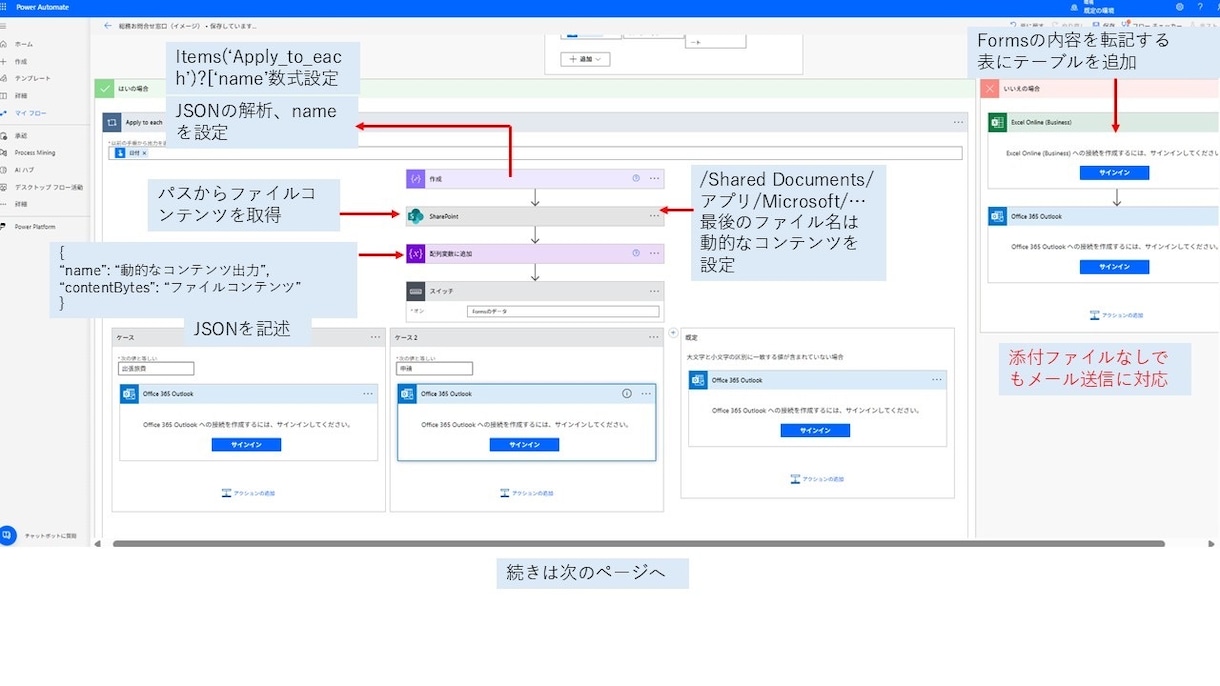1220x686 pixels.
Task: Click the scrollbar left arrow
Action: (97, 544)
